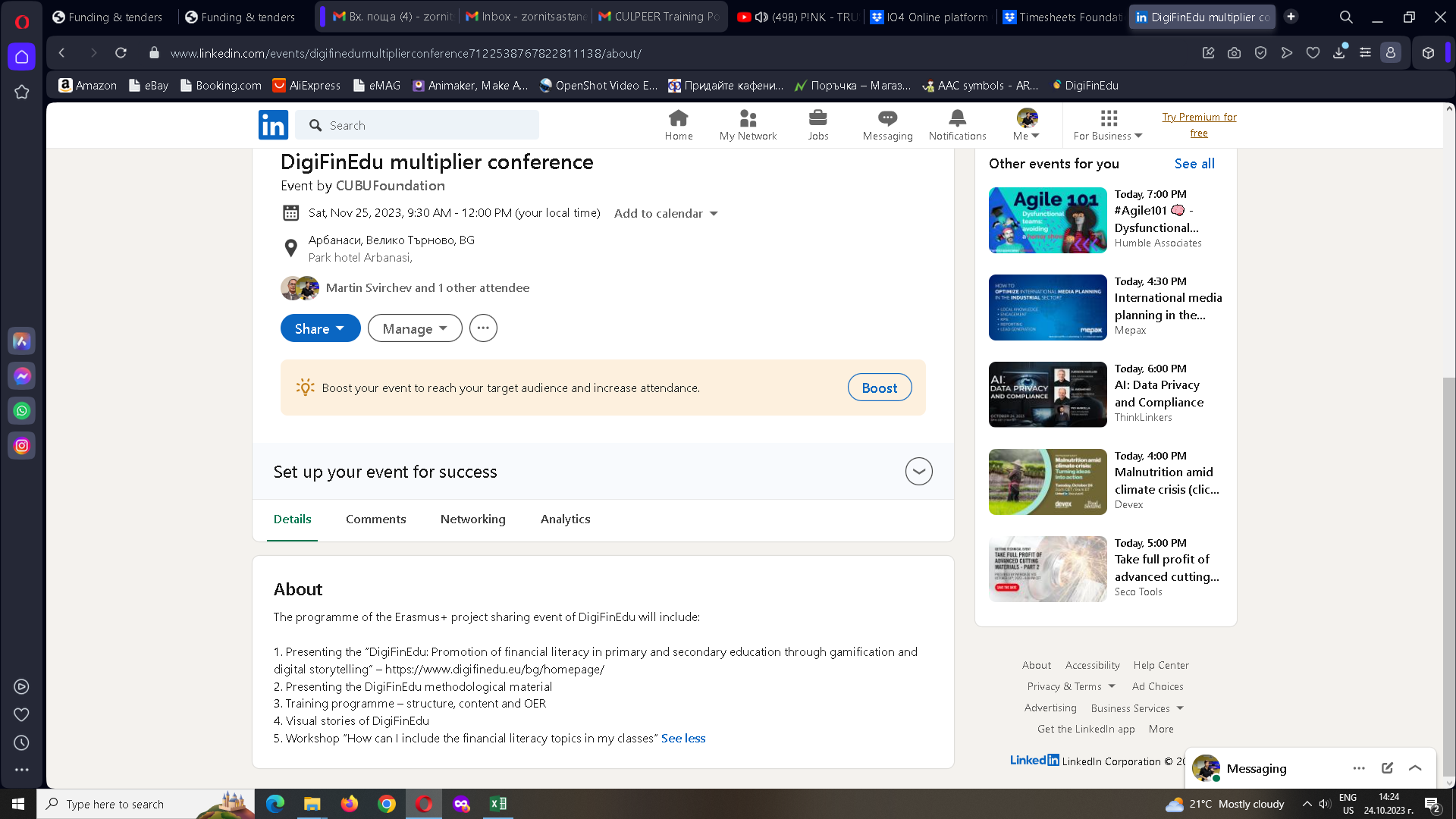1456x819 pixels.
Task: Open CUBUFoundation organizer link
Action: tap(391, 186)
